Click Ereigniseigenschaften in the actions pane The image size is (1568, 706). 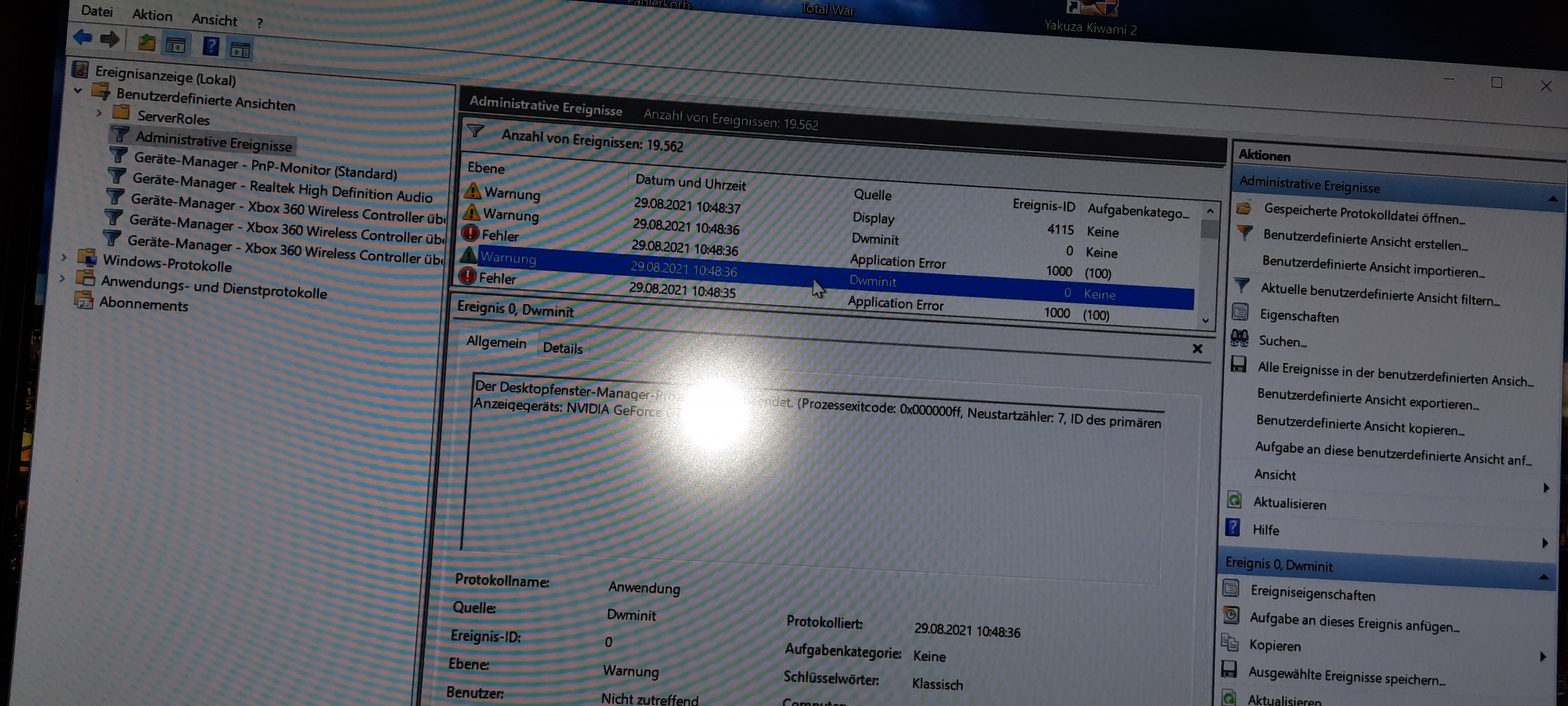1312,593
